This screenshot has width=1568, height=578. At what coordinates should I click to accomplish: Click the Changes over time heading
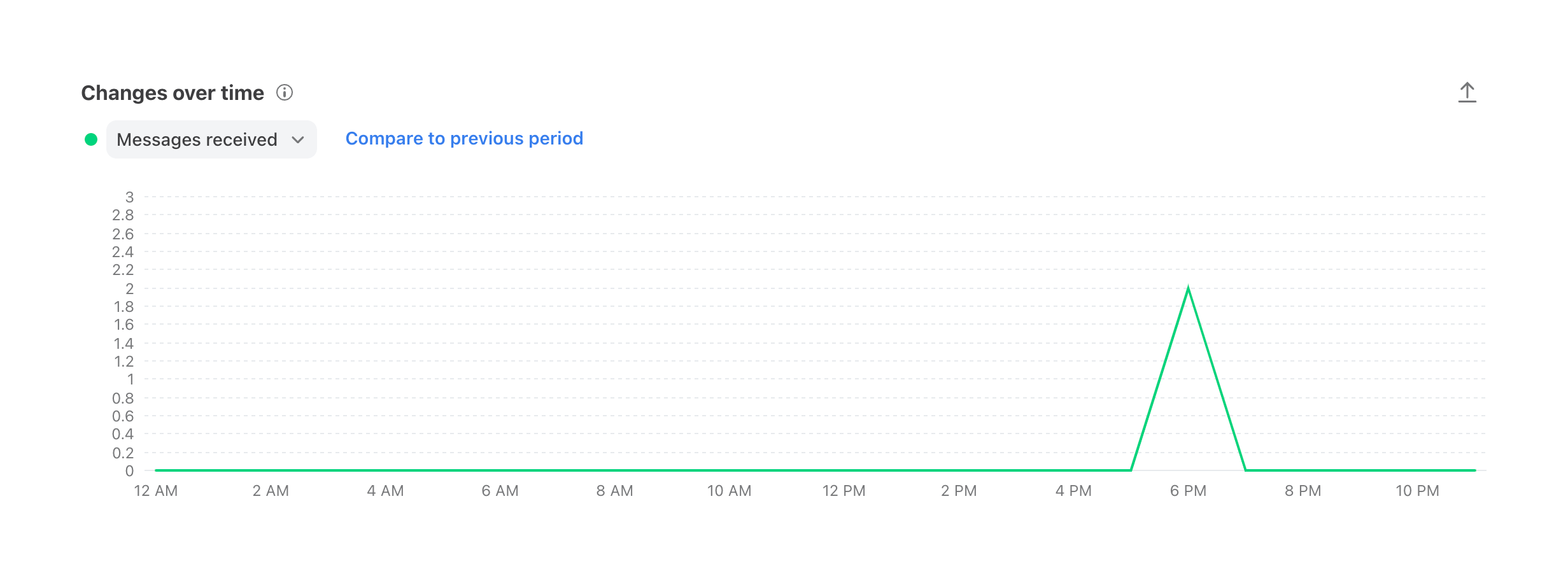[x=173, y=93]
